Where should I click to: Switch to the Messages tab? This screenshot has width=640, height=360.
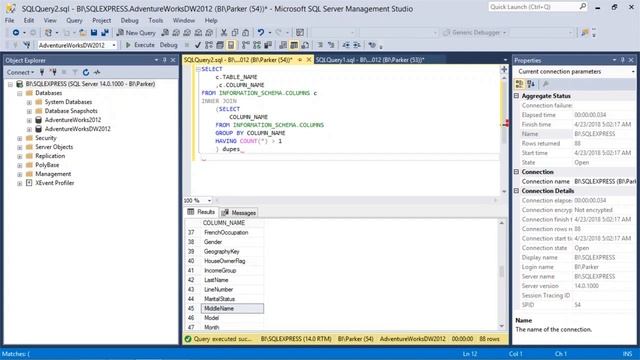pos(239,213)
